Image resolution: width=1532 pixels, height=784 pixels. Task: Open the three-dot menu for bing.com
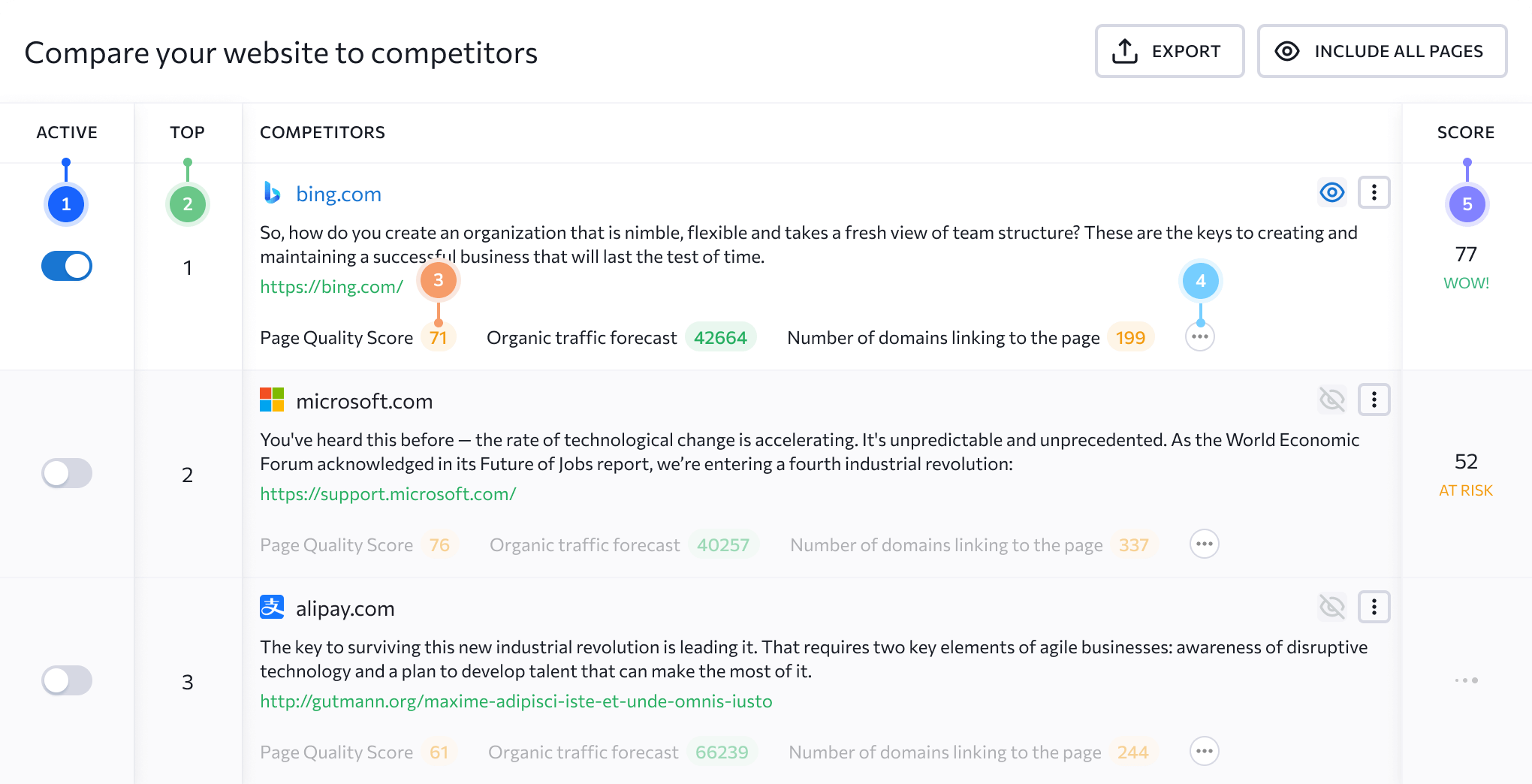click(x=1374, y=193)
